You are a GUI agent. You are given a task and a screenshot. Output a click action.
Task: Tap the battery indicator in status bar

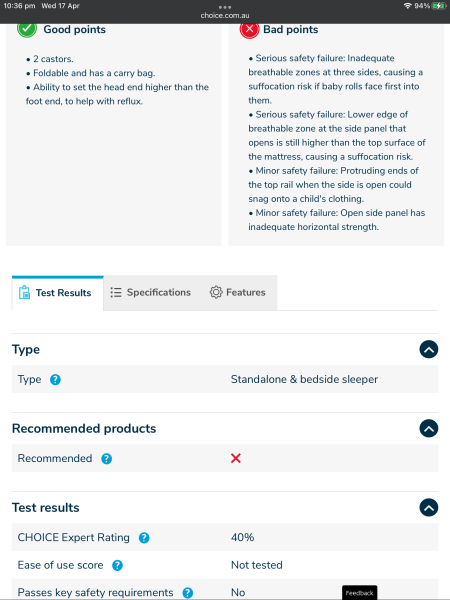(439, 6)
